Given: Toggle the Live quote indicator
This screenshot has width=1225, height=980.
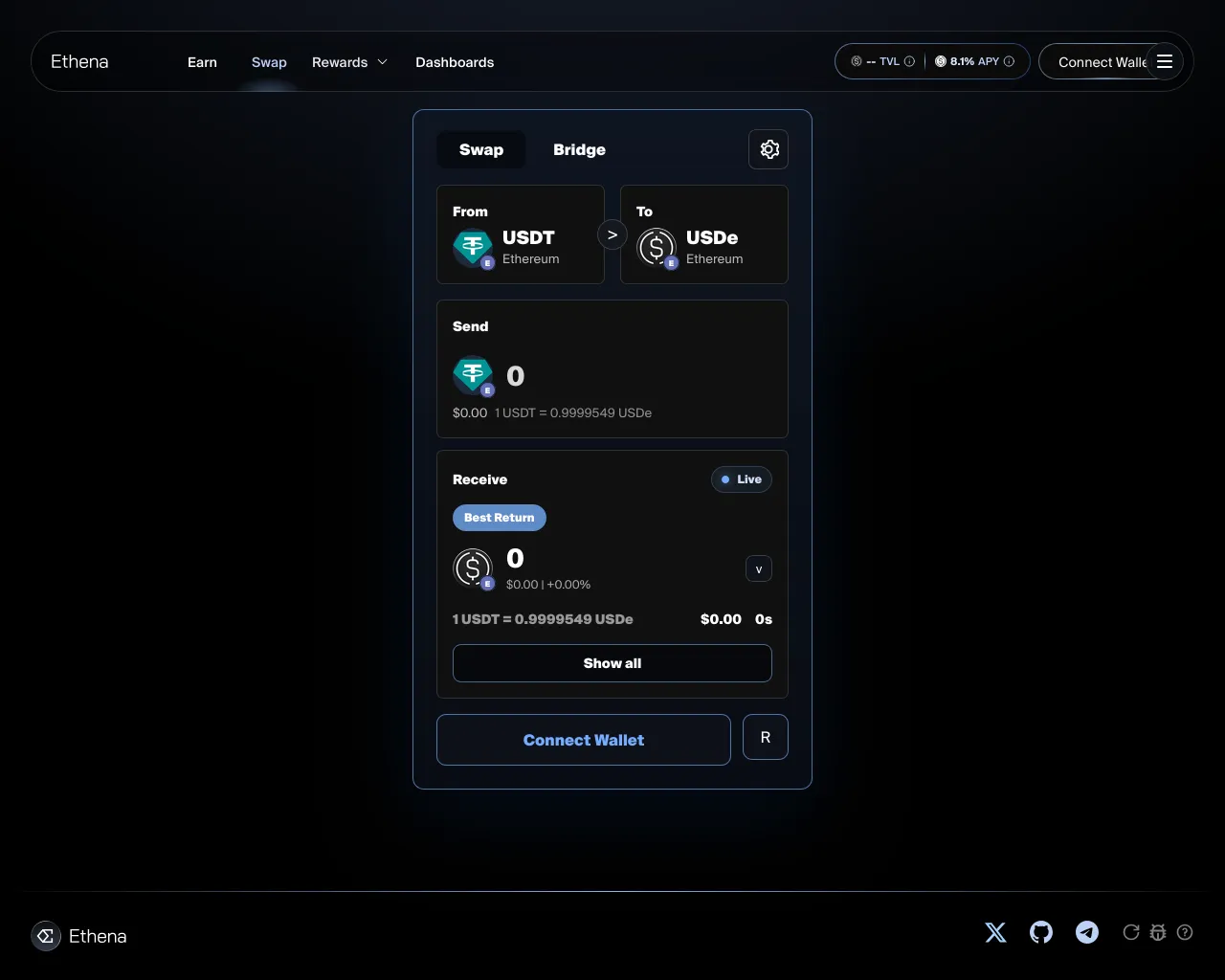Looking at the screenshot, I should pyautogui.click(x=742, y=479).
